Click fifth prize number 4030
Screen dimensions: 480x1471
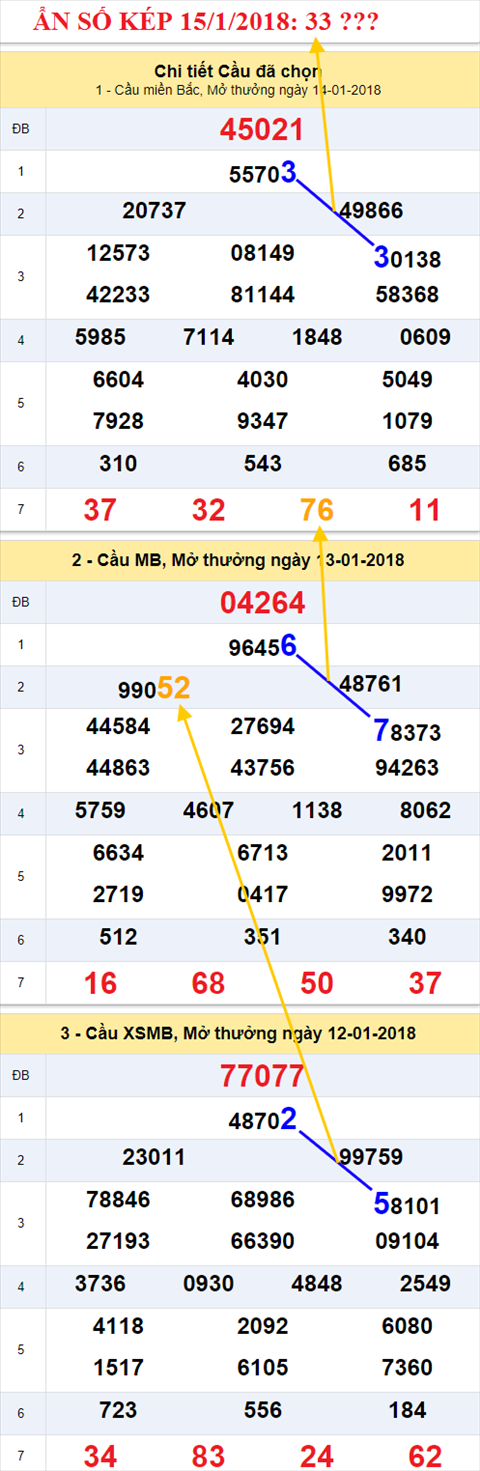click(262, 380)
